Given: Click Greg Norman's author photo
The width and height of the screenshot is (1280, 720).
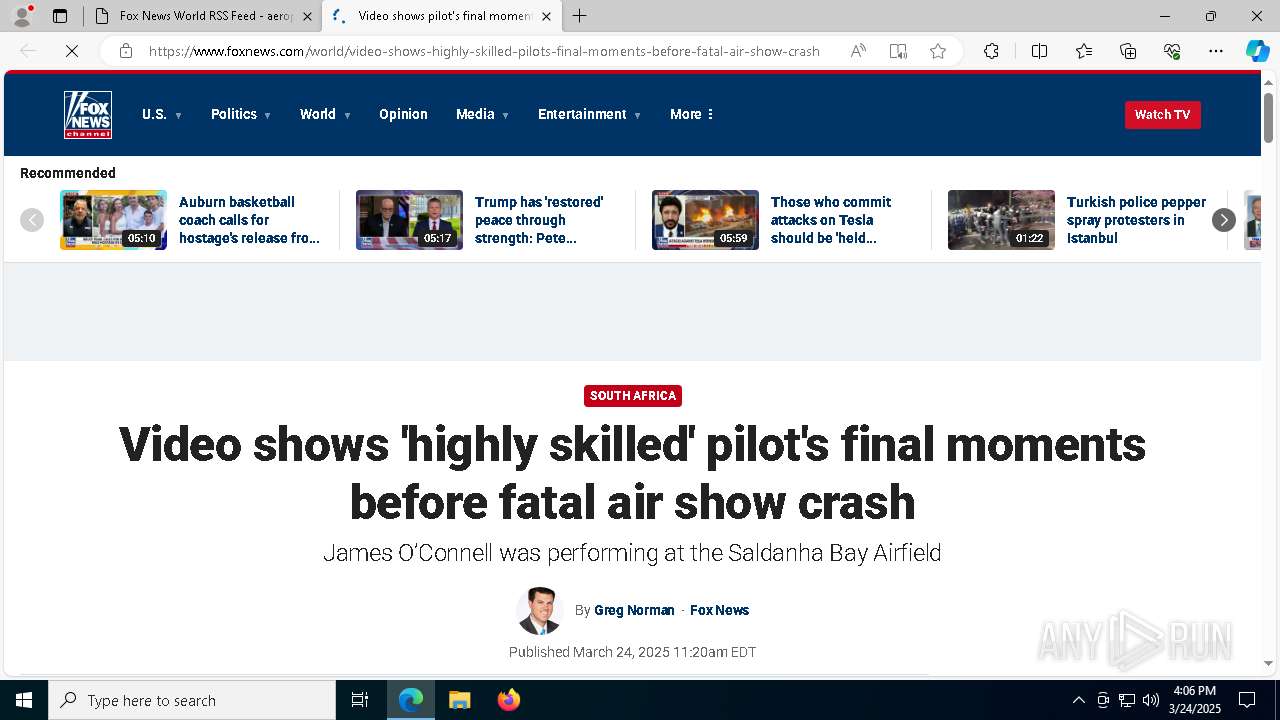Looking at the screenshot, I should point(540,611).
